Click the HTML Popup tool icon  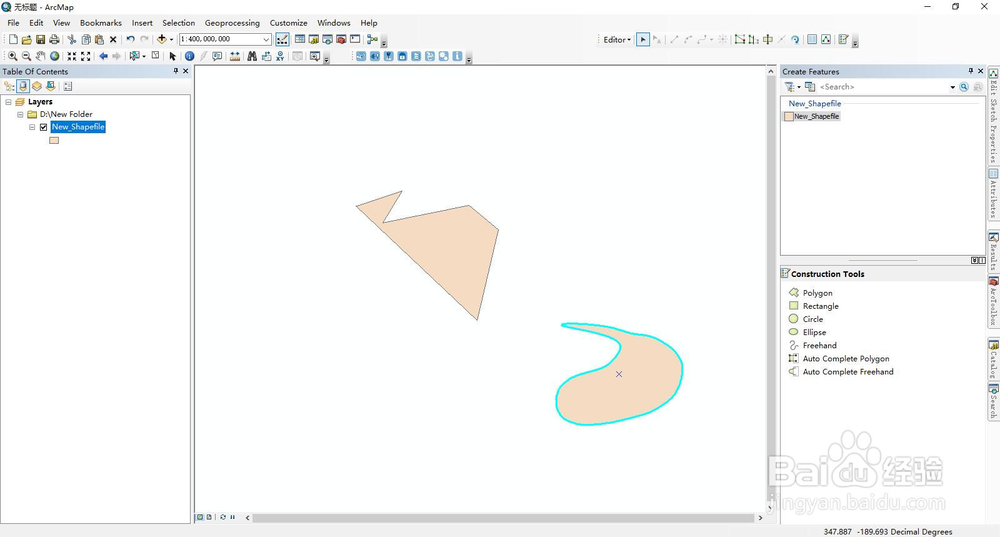pos(217,56)
